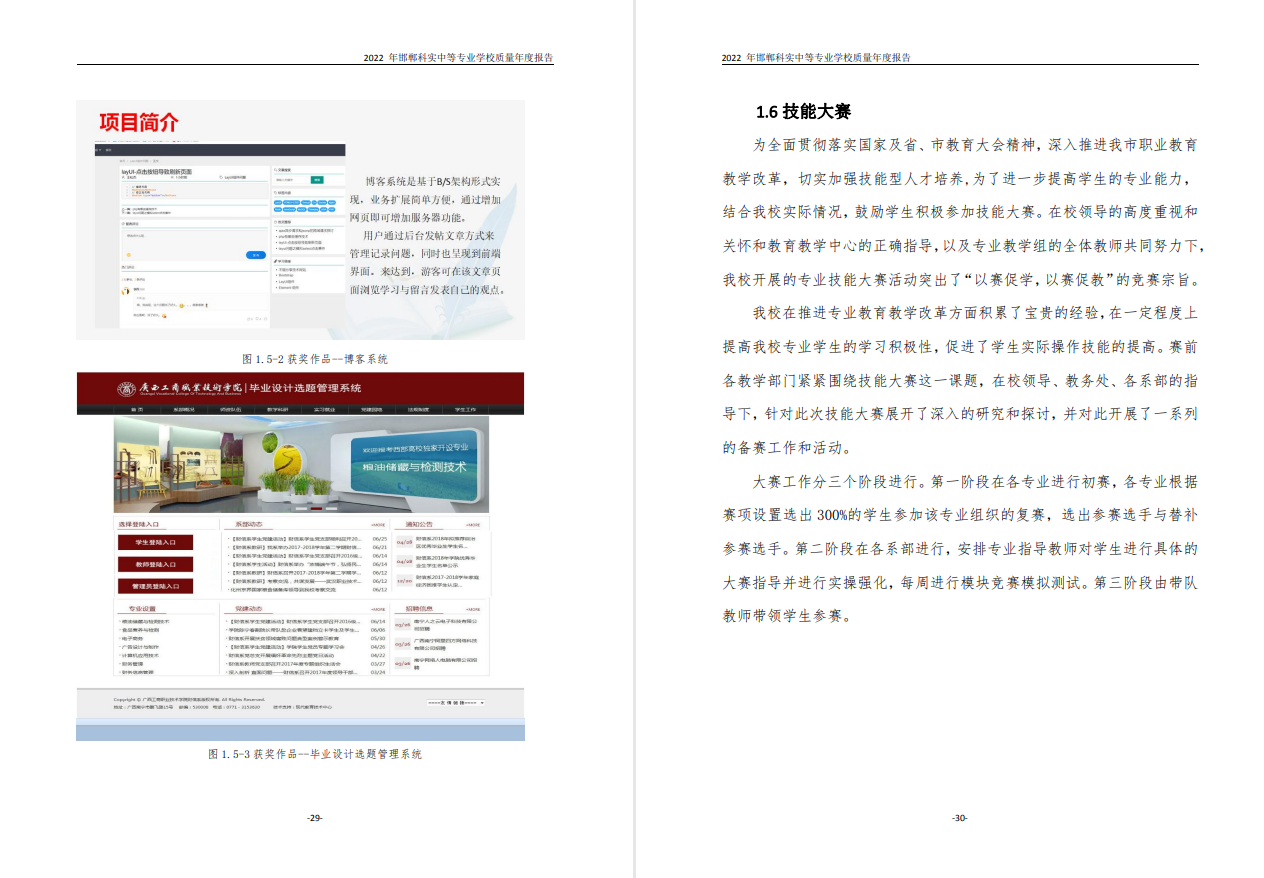Image resolution: width=1264 pixels, height=878 pixels.
Task: Open the MORE link beside 招聘信息
Action: click(x=474, y=609)
